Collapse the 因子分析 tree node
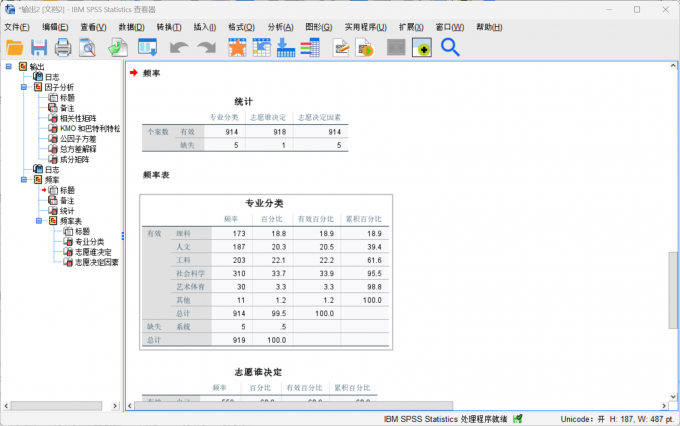Screen dimensions: 680x426 24,87
